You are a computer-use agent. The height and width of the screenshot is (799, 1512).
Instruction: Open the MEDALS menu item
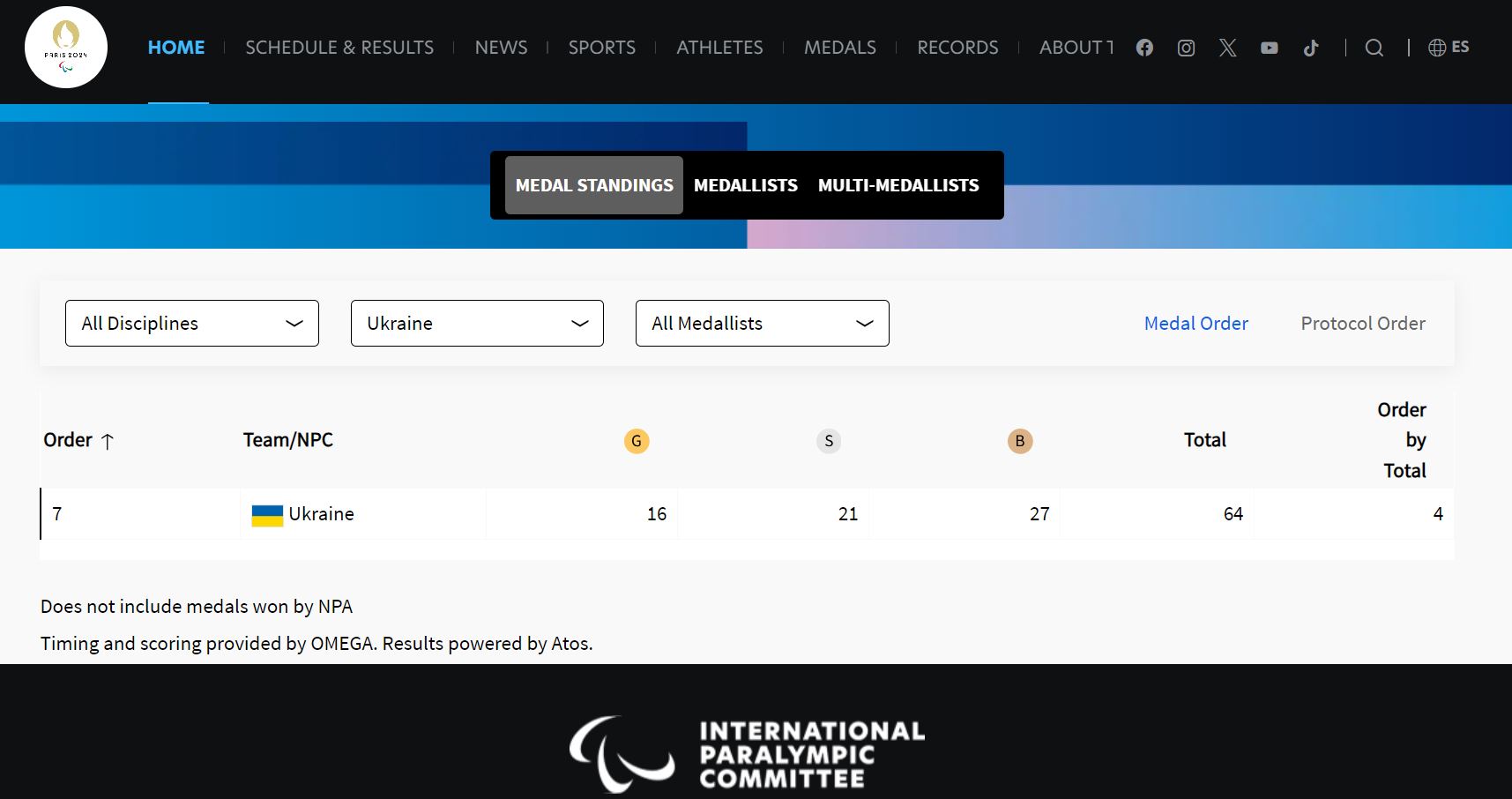pyautogui.click(x=840, y=48)
